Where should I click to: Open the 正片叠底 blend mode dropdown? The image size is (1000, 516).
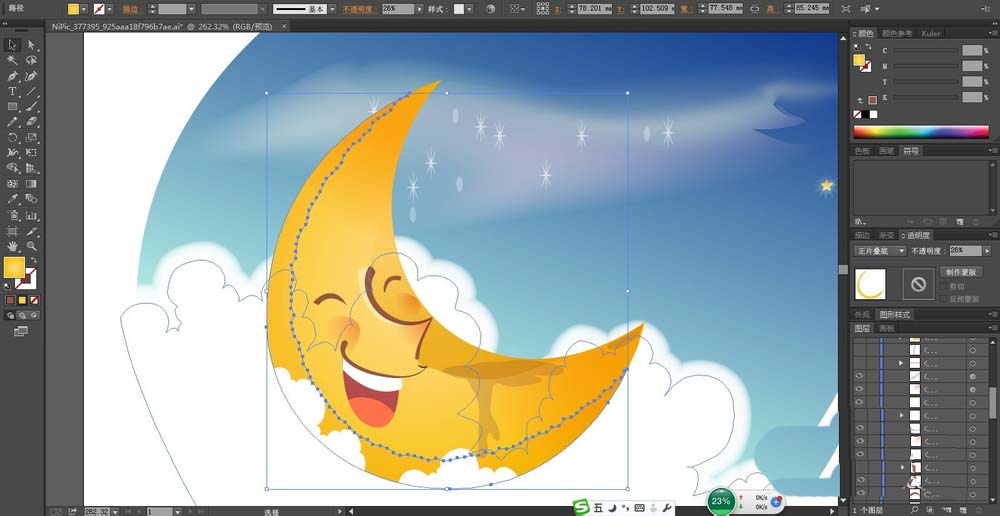click(879, 251)
